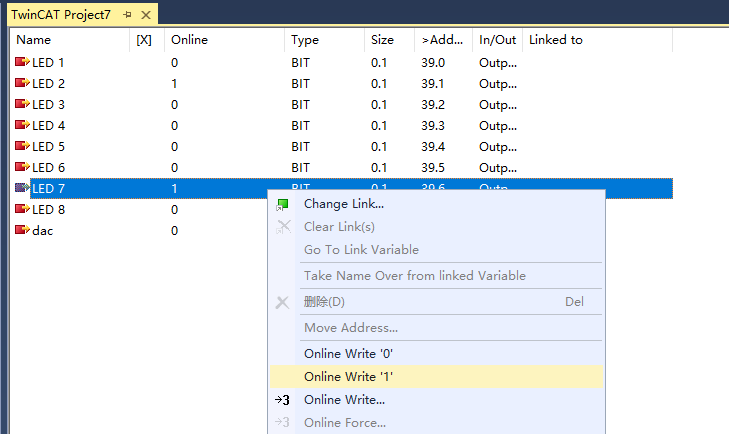Click the address cell 39.3

coord(433,125)
